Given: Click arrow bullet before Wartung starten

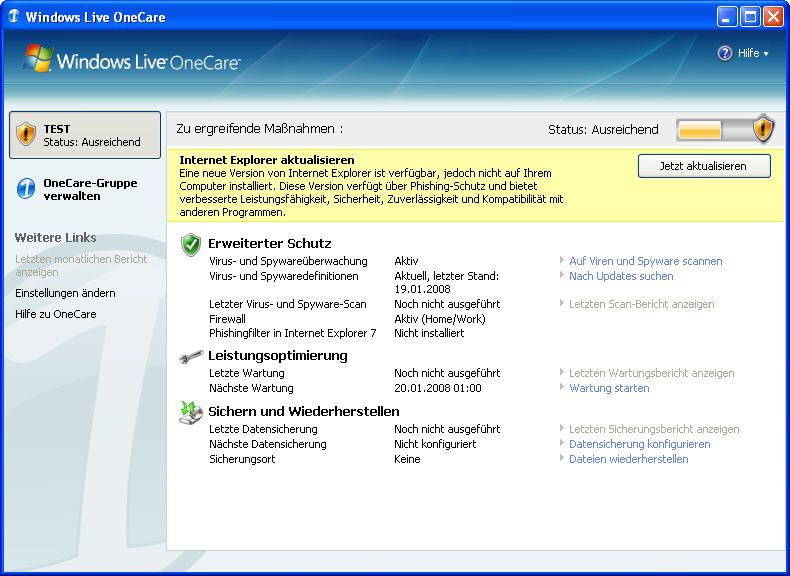Looking at the screenshot, I should click(562, 387).
